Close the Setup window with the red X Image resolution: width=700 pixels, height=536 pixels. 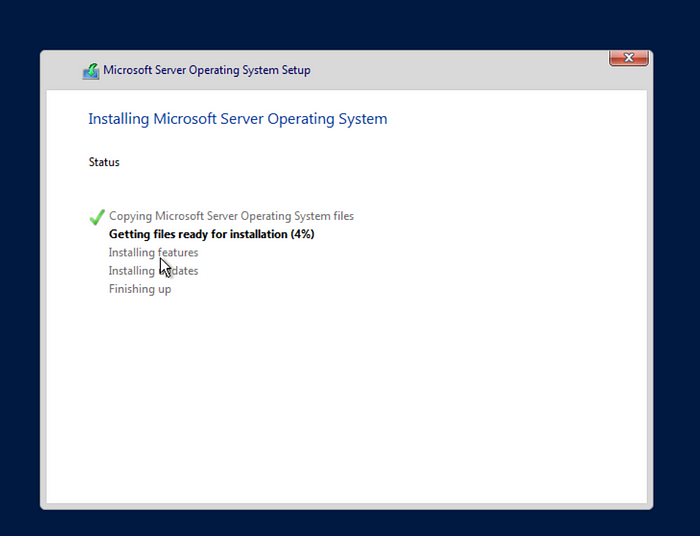(x=629, y=58)
